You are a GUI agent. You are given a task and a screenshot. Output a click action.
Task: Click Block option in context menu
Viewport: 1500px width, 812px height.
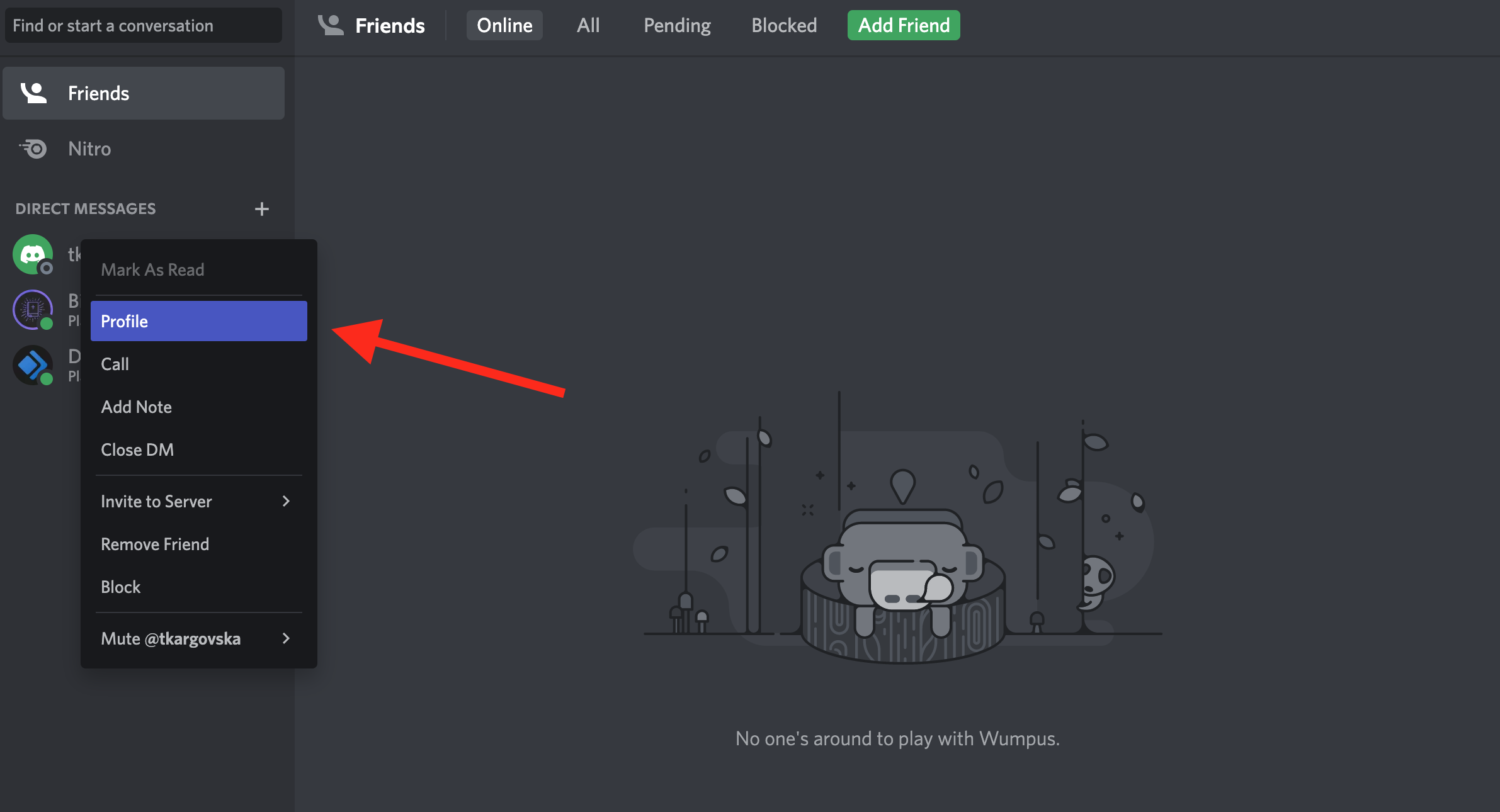[x=119, y=586]
